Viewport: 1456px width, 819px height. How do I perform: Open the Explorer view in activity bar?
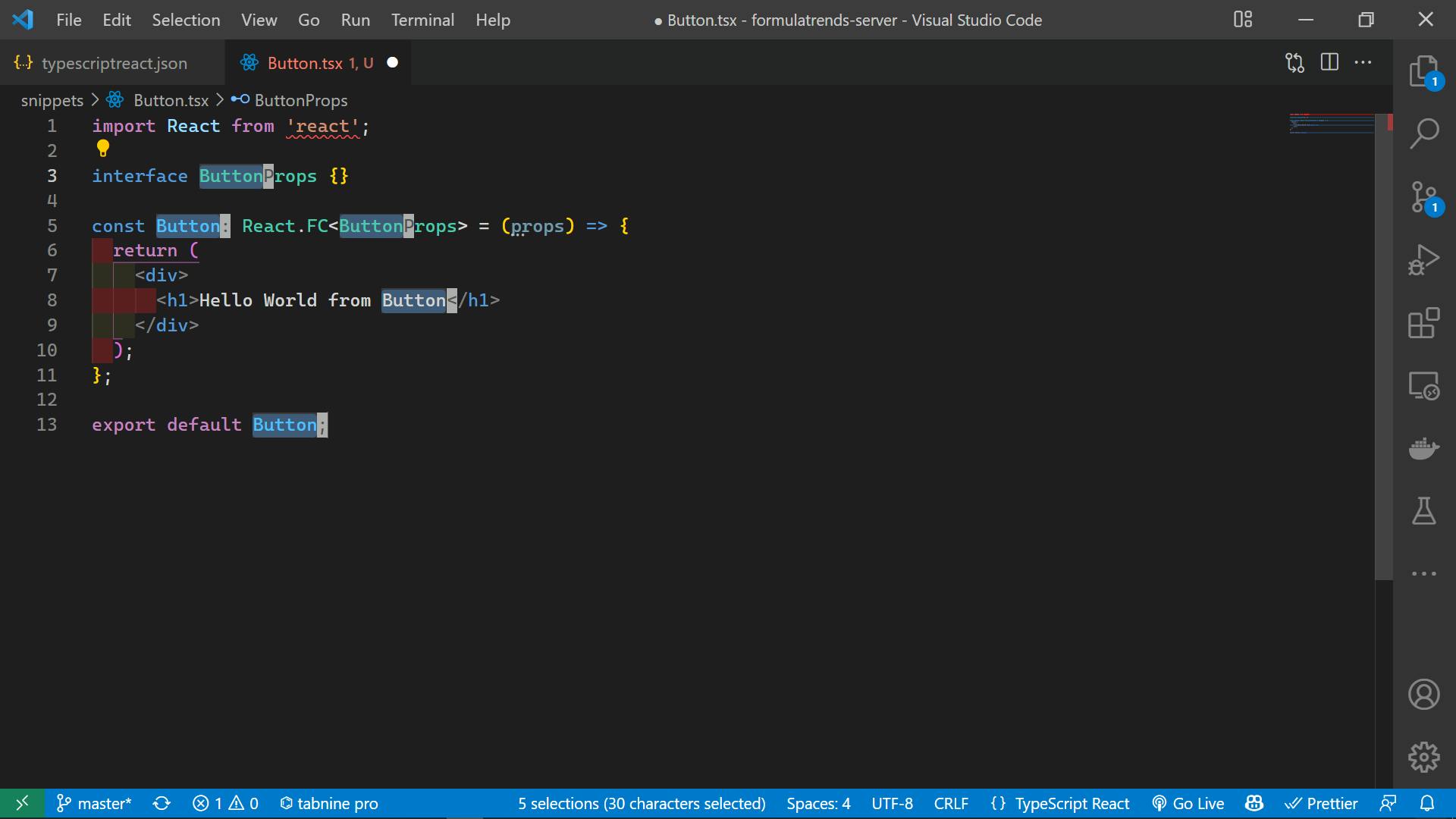tap(1424, 72)
